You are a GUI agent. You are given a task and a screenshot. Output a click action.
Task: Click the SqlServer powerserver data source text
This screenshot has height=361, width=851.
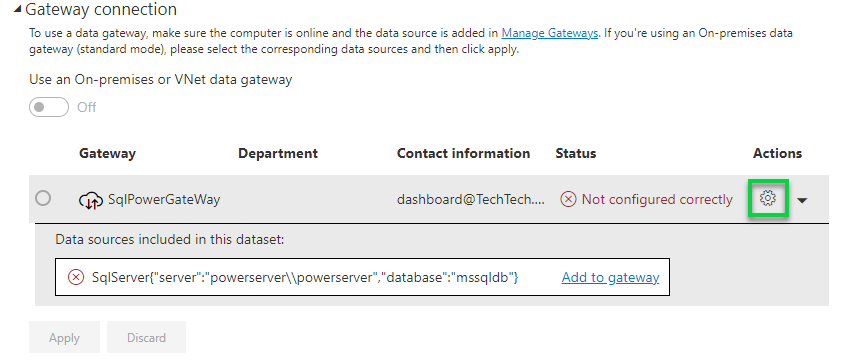pyautogui.click(x=305, y=277)
